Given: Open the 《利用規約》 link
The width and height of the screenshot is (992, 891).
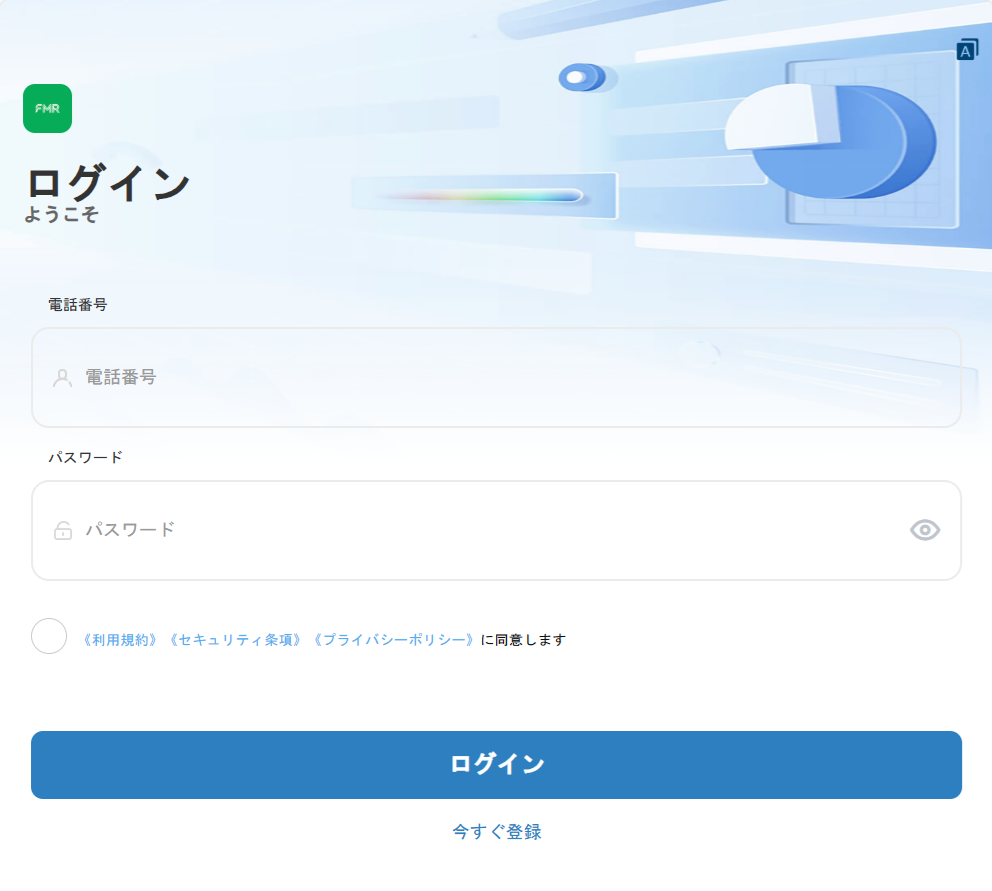Looking at the screenshot, I should coord(121,640).
